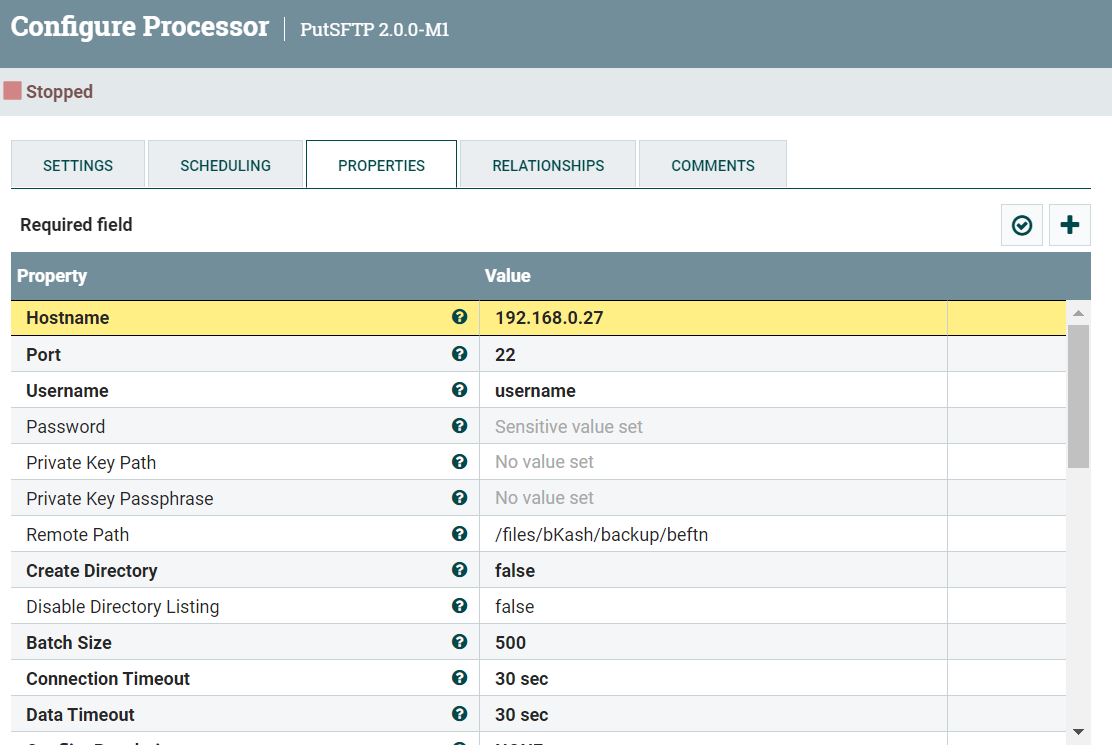Image resolution: width=1112 pixels, height=753 pixels.
Task: Select the Hostname property row
Action: 200,317
